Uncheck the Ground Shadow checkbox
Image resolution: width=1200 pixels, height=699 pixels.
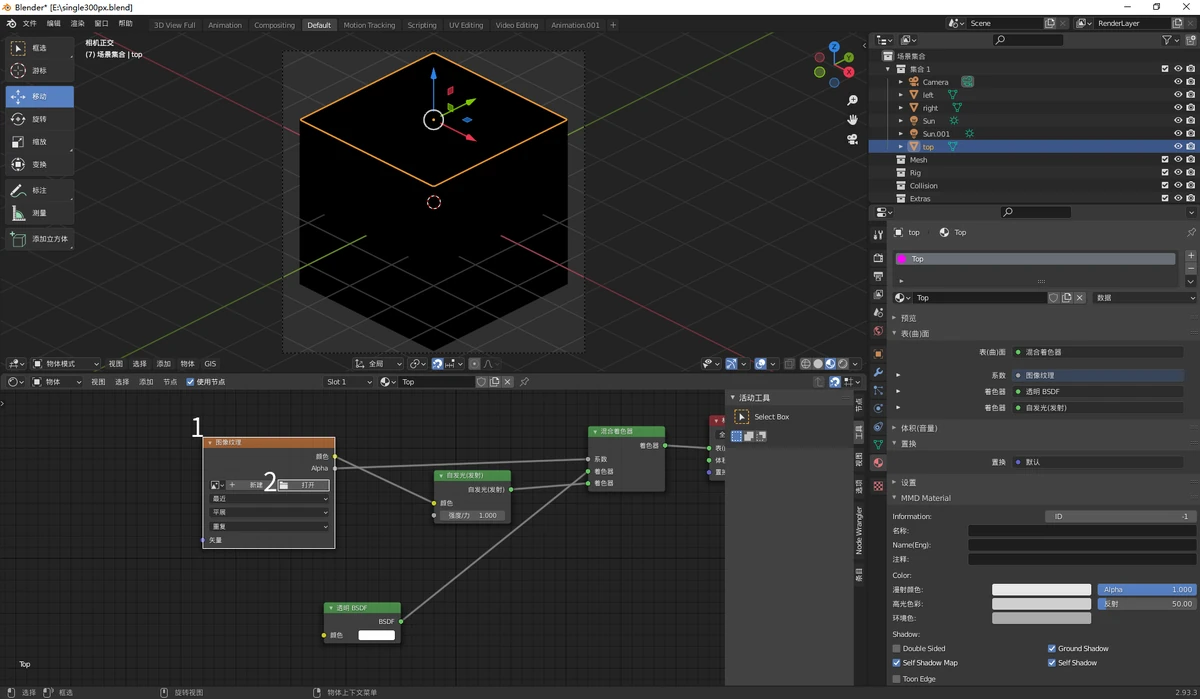click(1052, 648)
